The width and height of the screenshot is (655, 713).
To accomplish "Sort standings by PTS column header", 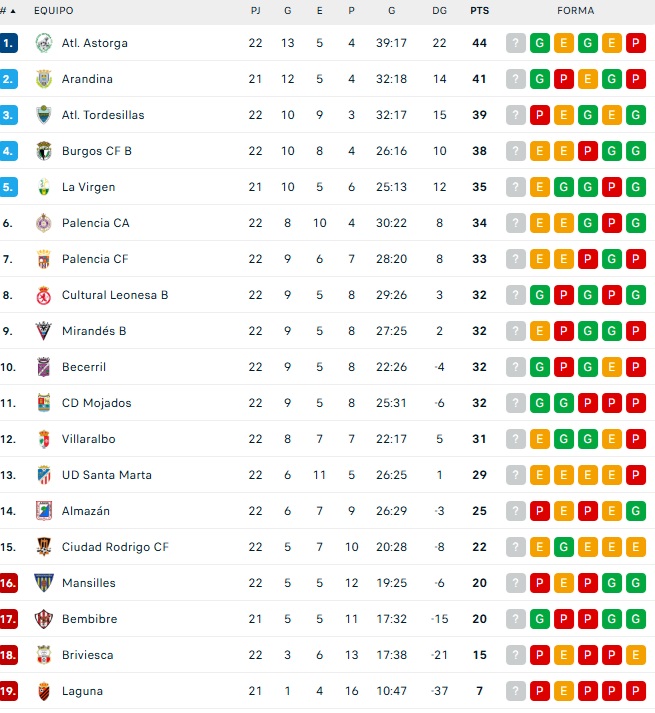I will point(479,11).
